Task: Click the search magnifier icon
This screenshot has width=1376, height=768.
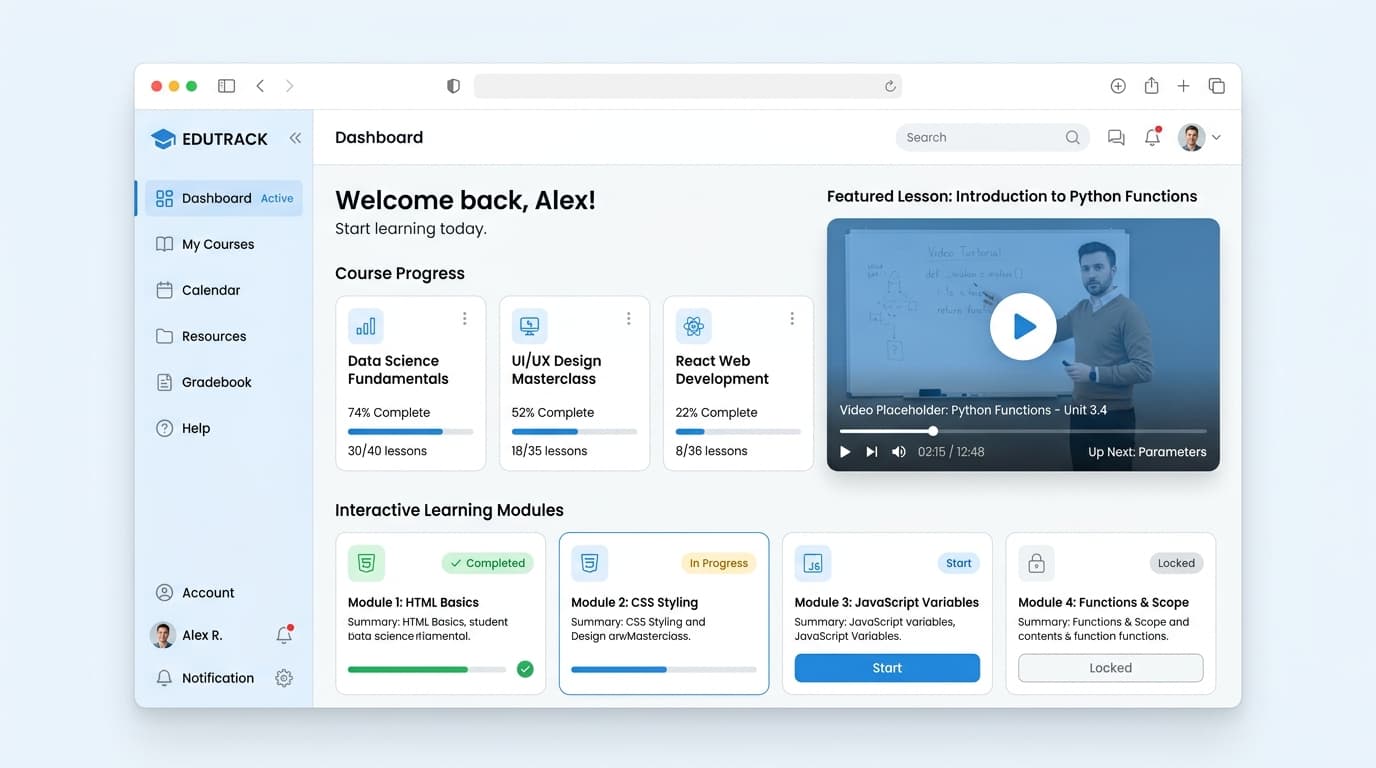Action: click(x=1072, y=138)
